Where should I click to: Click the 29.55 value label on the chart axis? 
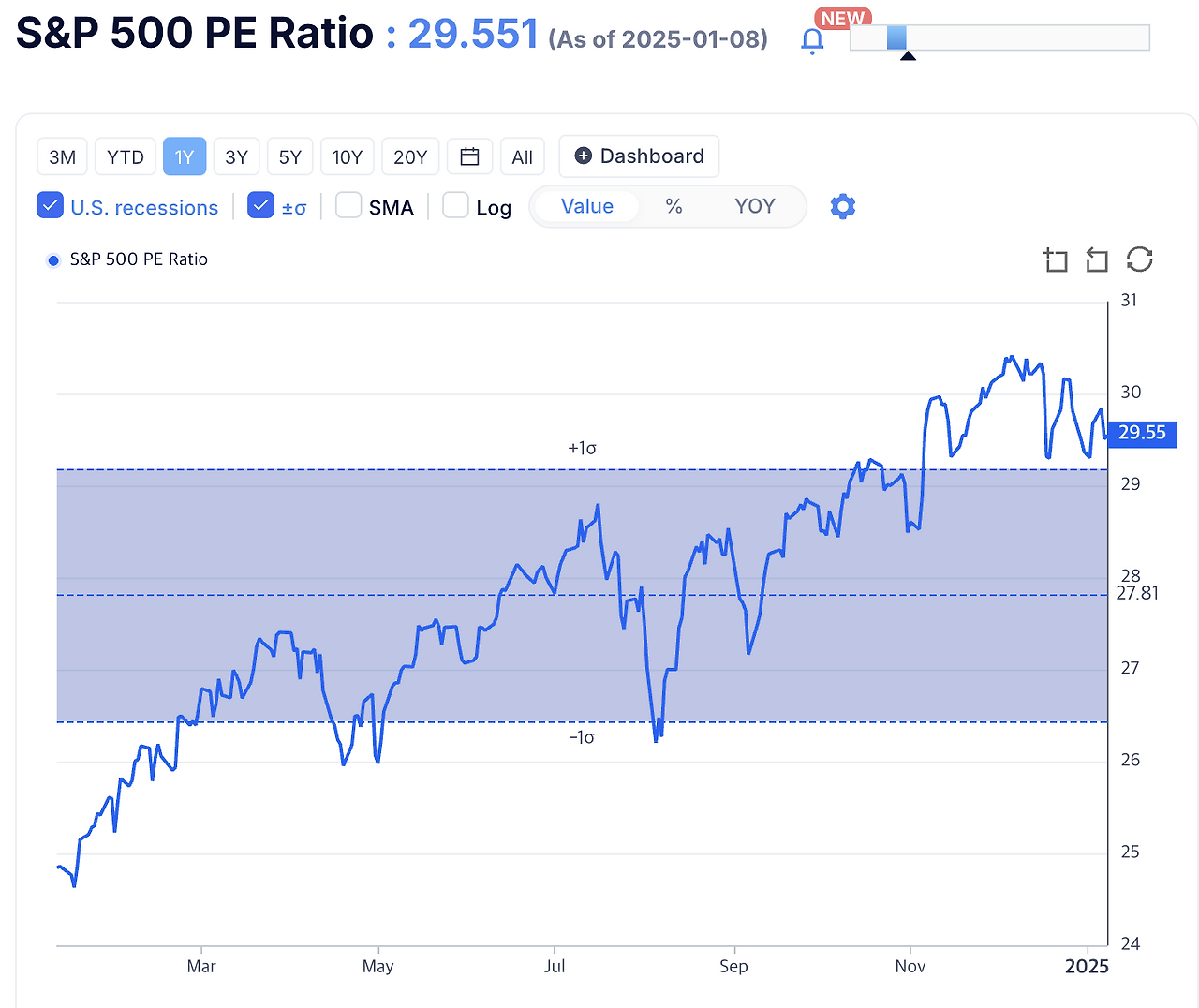pos(1141,434)
